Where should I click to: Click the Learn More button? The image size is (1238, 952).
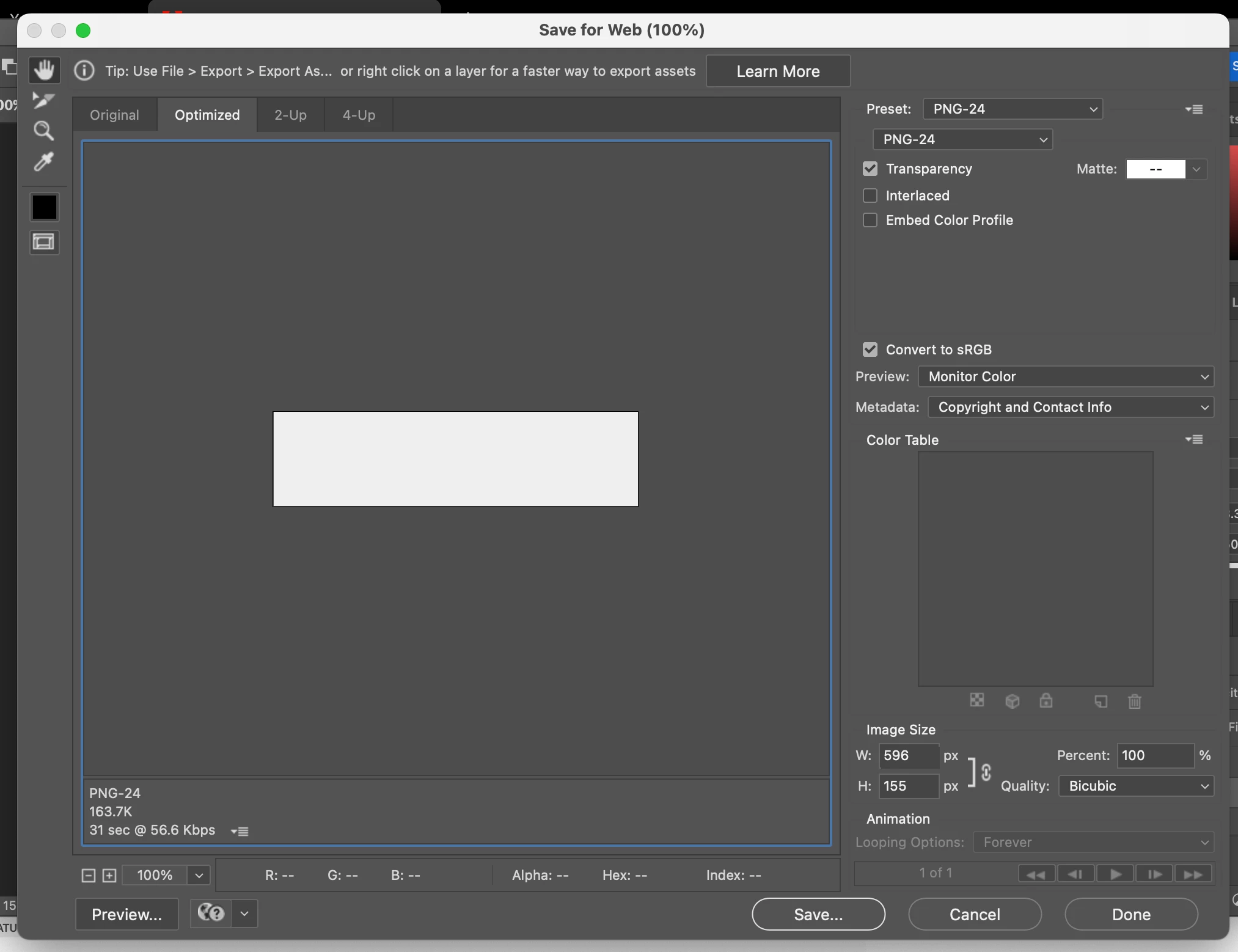pyautogui.click(x=778, y=71)
